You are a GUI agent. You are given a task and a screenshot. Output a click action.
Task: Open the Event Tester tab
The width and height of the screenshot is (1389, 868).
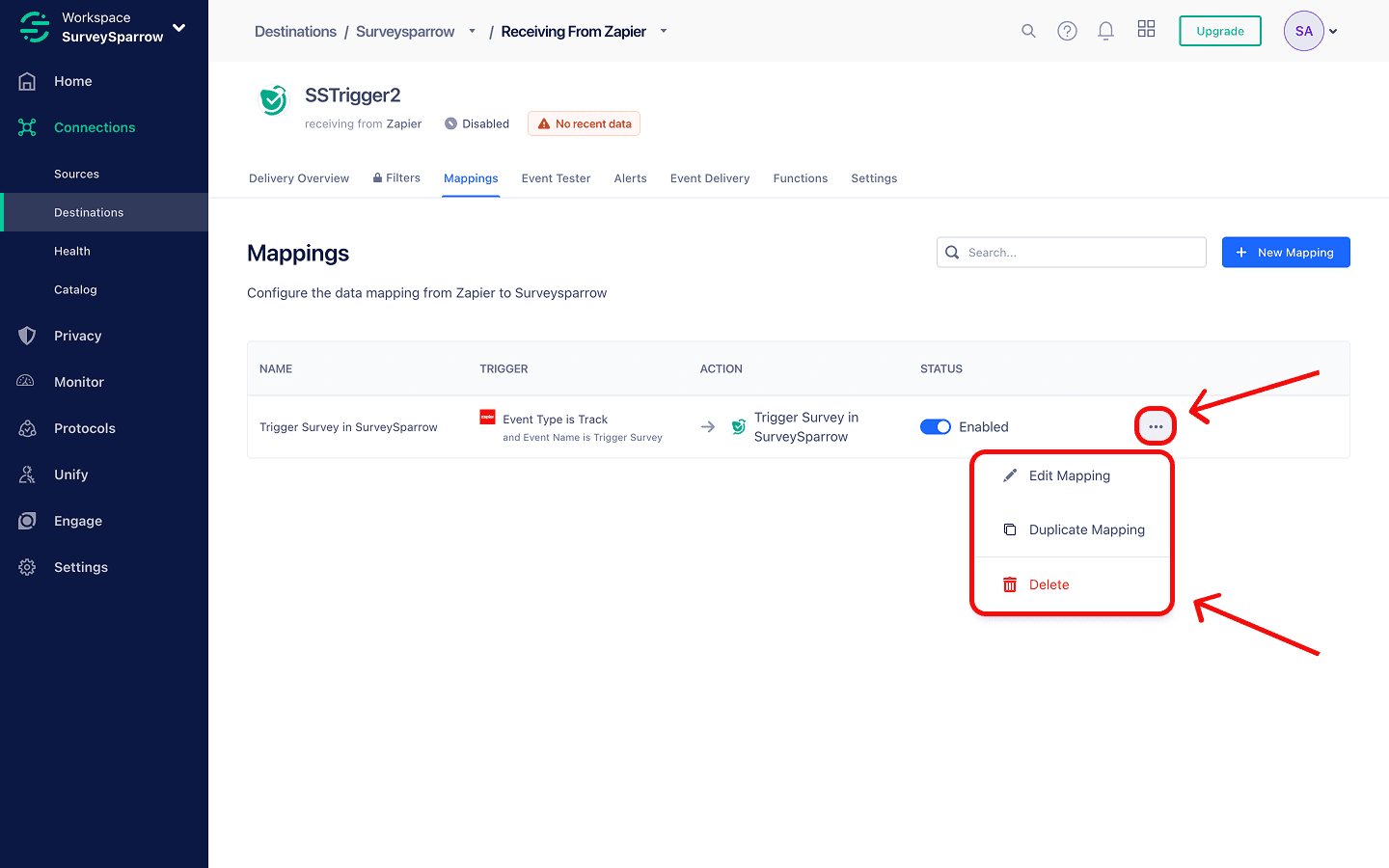[x=556, y=178]
